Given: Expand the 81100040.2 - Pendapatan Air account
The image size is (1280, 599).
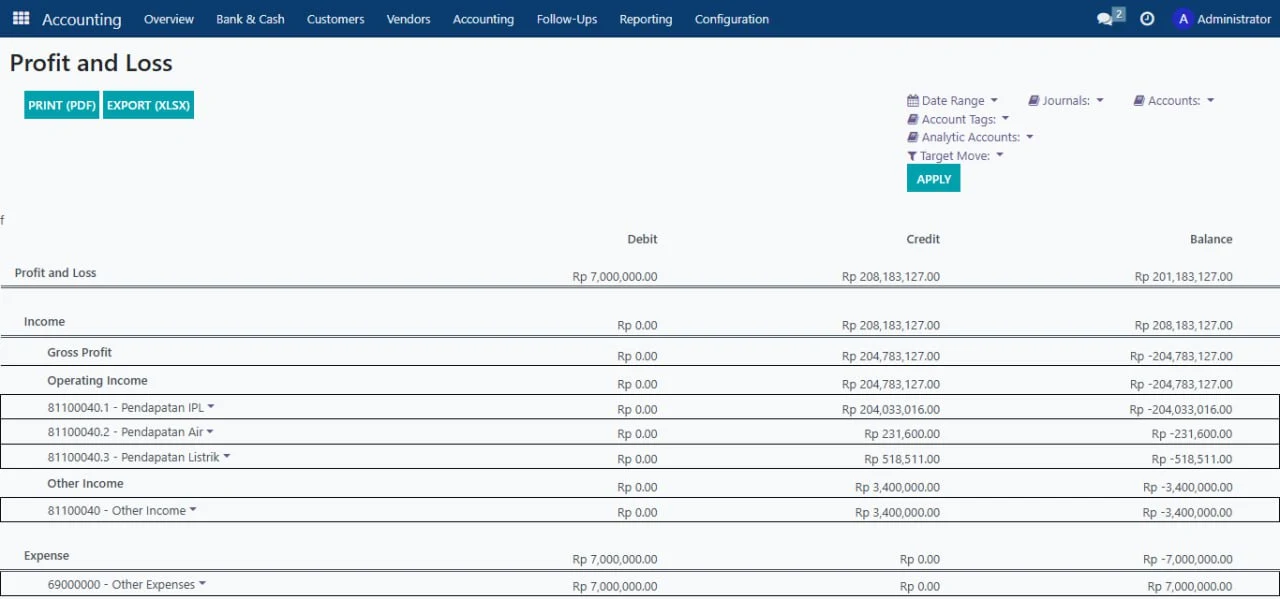Looking at the screenshot, I should click(131, 432).
